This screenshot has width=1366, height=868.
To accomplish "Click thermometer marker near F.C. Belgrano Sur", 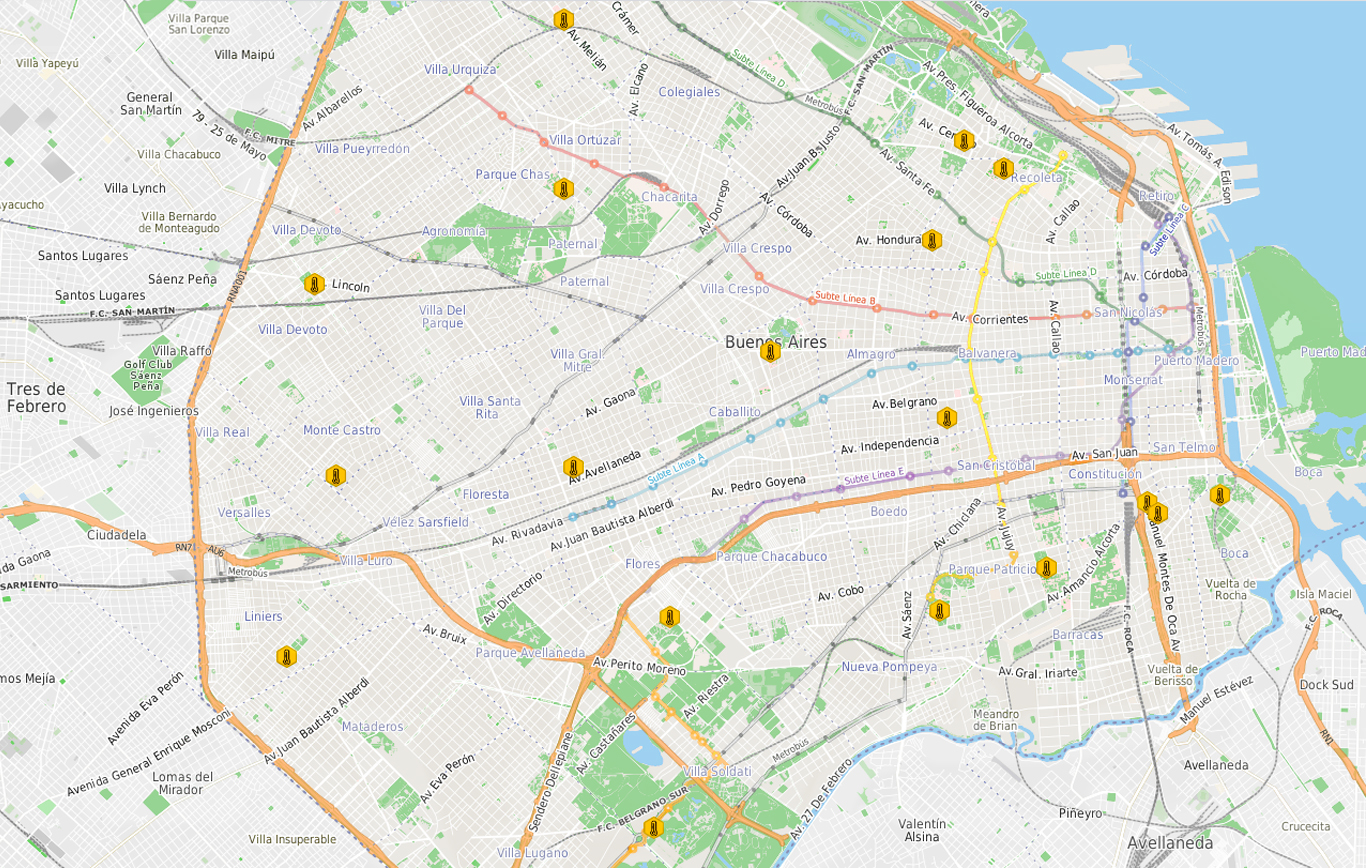I will [x=653, y=828].
